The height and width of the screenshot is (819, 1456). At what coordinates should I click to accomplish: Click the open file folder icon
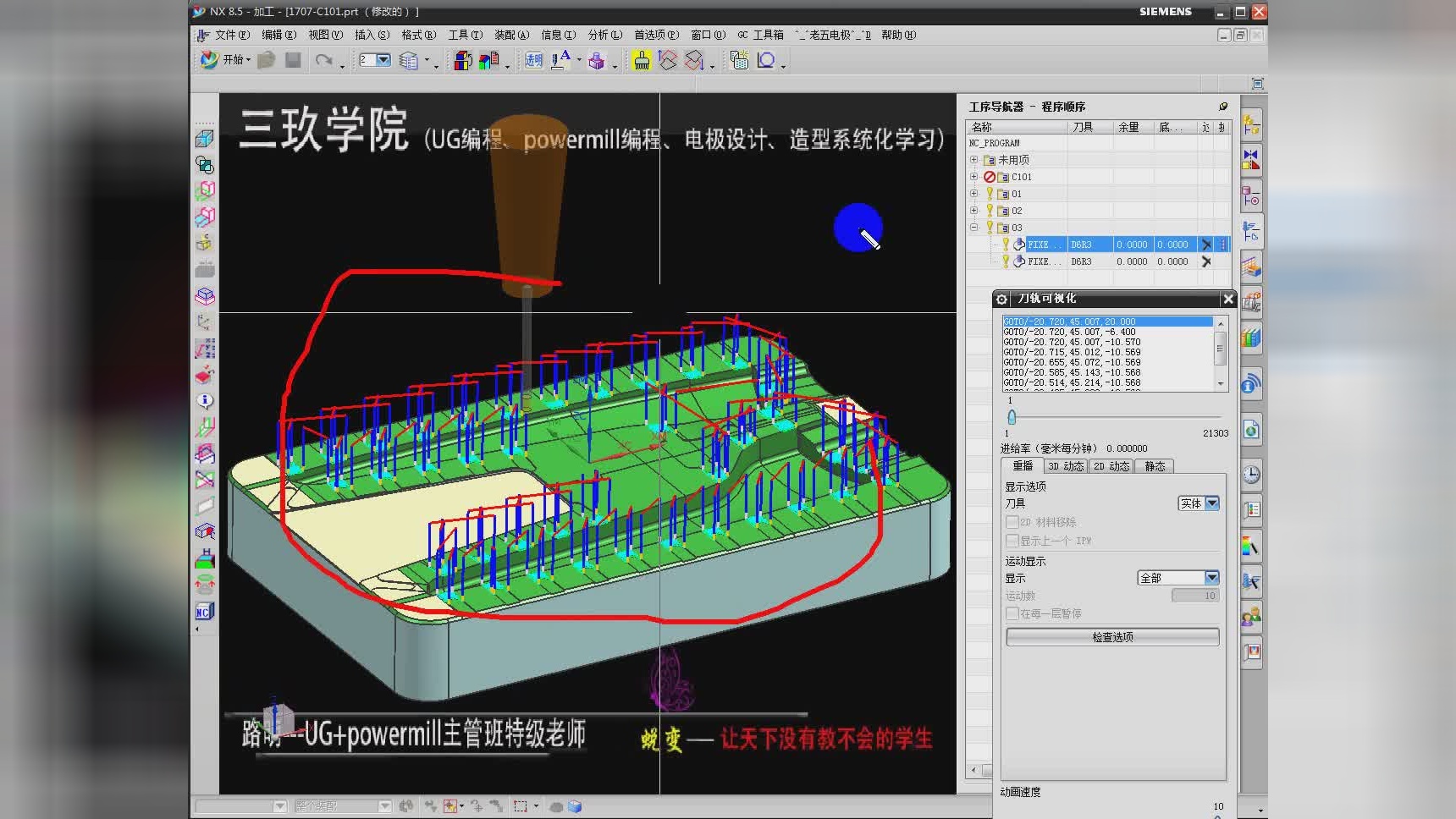click(267, 60)
